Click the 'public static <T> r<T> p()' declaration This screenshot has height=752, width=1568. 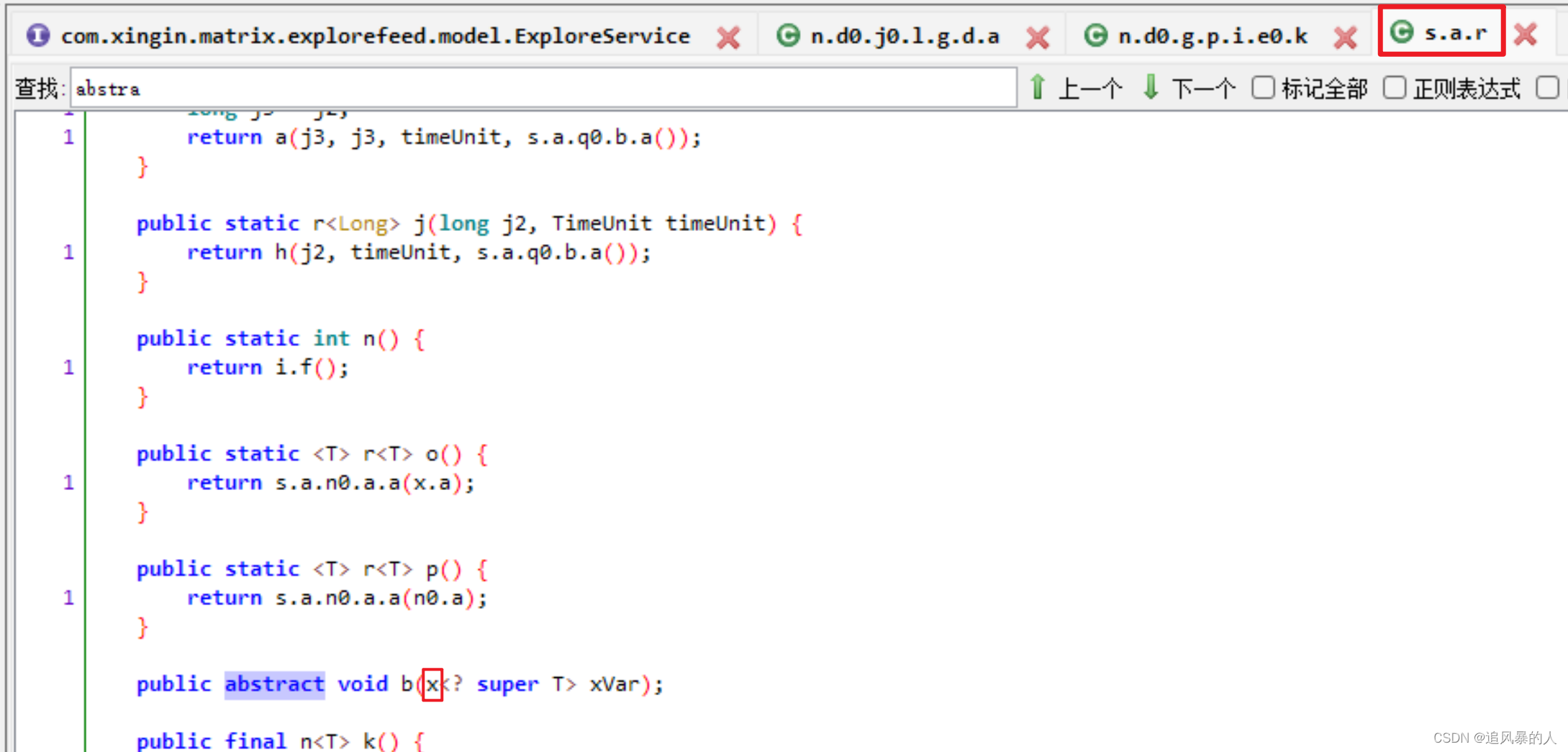[x=312, y=569]
